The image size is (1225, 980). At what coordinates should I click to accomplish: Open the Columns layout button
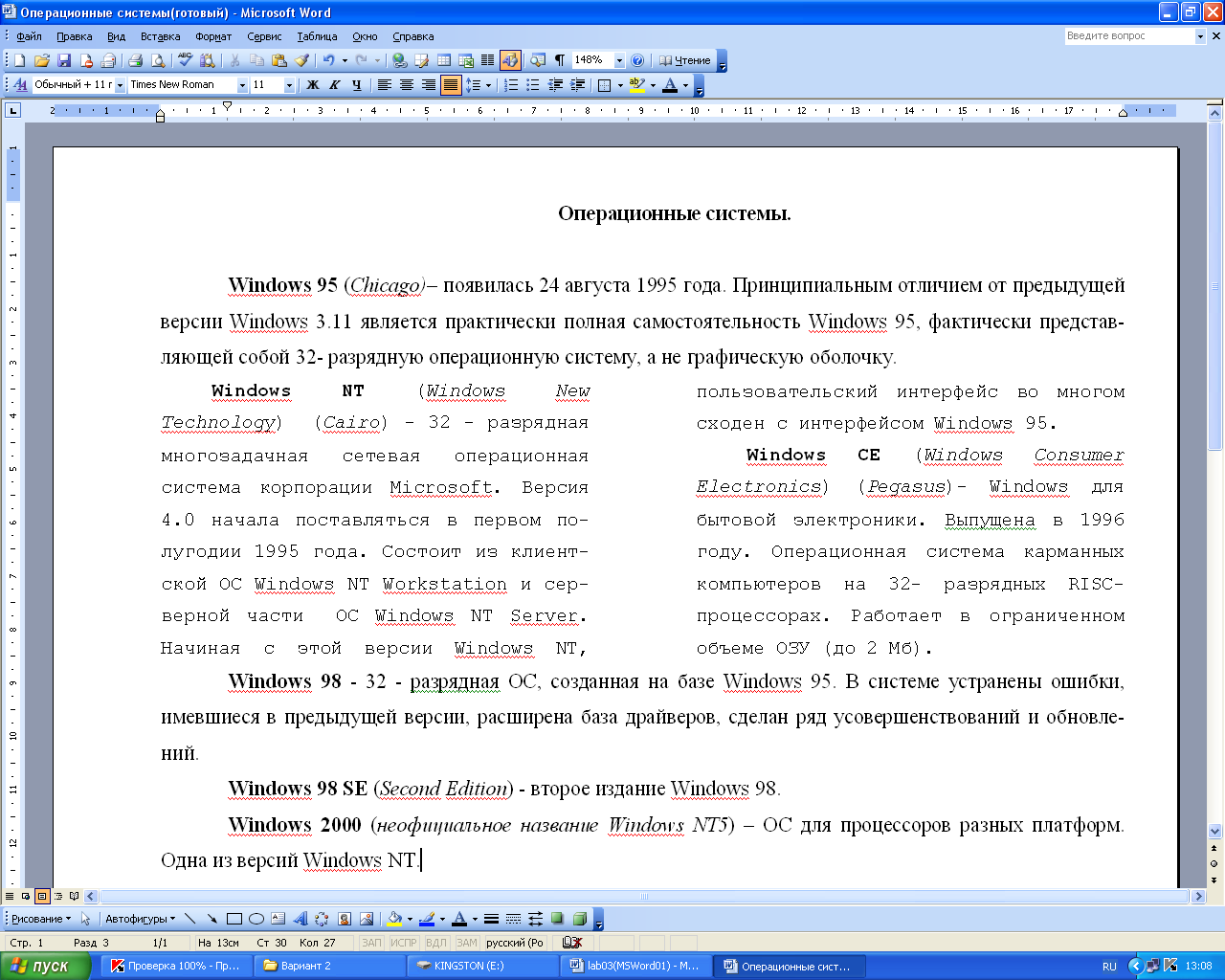[x=488, y=60]
